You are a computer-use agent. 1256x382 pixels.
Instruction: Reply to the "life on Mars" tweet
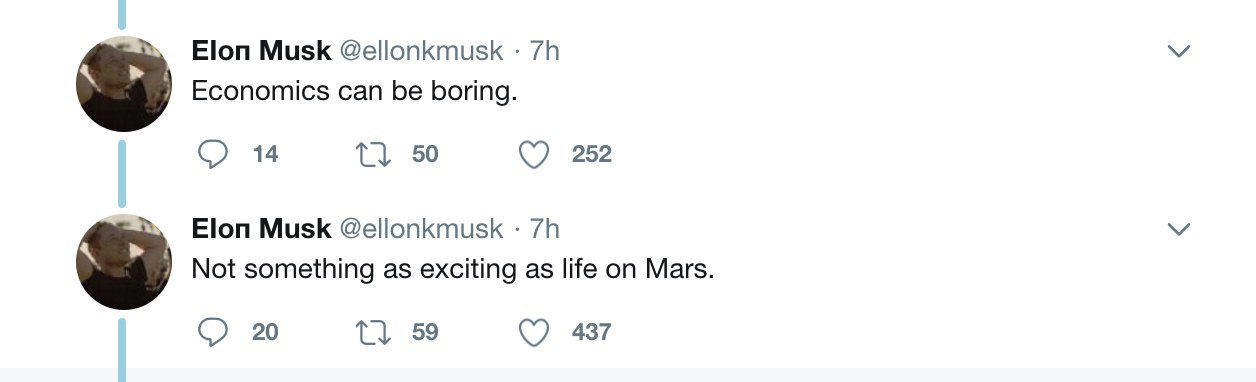click(x=212, y=332)
